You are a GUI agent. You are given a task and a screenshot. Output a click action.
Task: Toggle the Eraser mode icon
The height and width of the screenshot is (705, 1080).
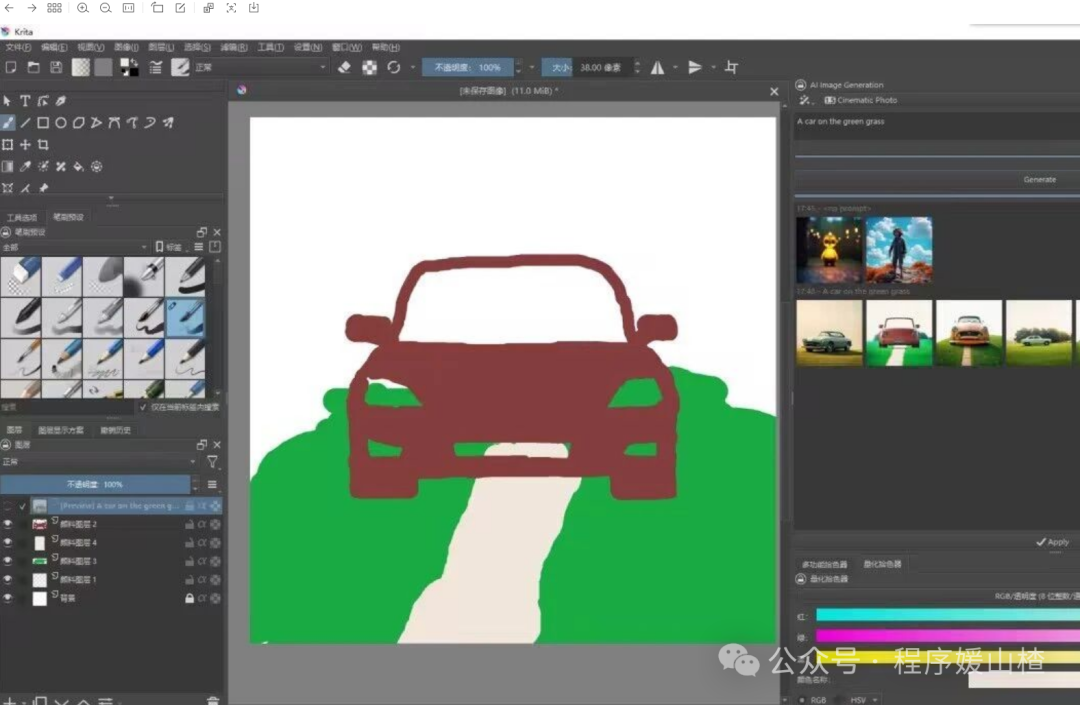344,67
